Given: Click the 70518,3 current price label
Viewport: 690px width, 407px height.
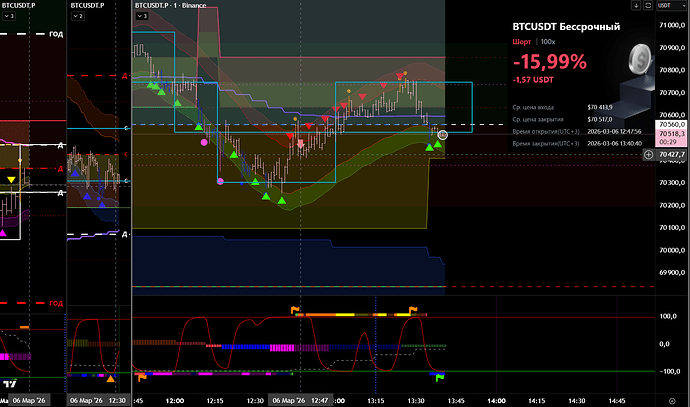Looking at the screenshot, I should coord(670,133).
